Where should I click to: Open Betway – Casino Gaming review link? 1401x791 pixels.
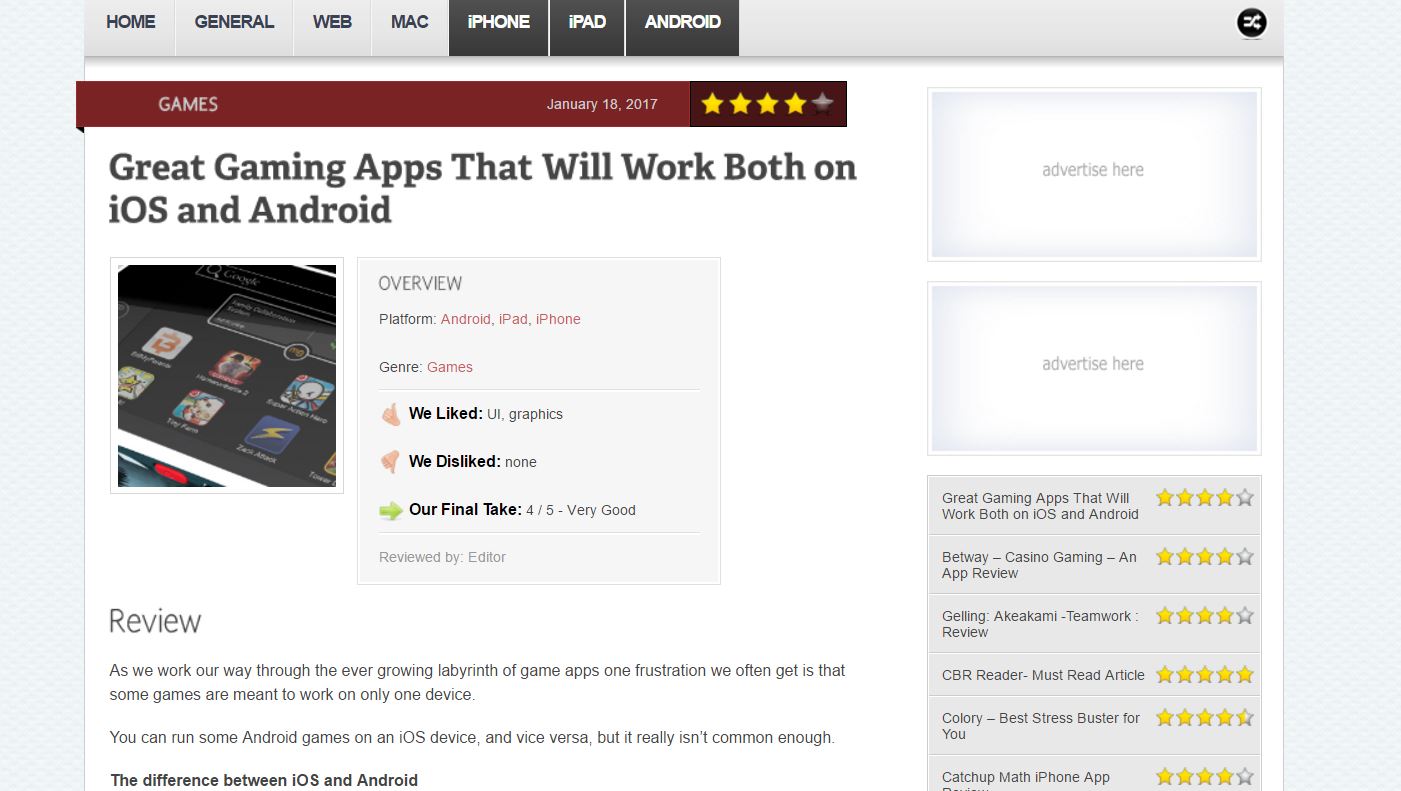click(1039, 565)
